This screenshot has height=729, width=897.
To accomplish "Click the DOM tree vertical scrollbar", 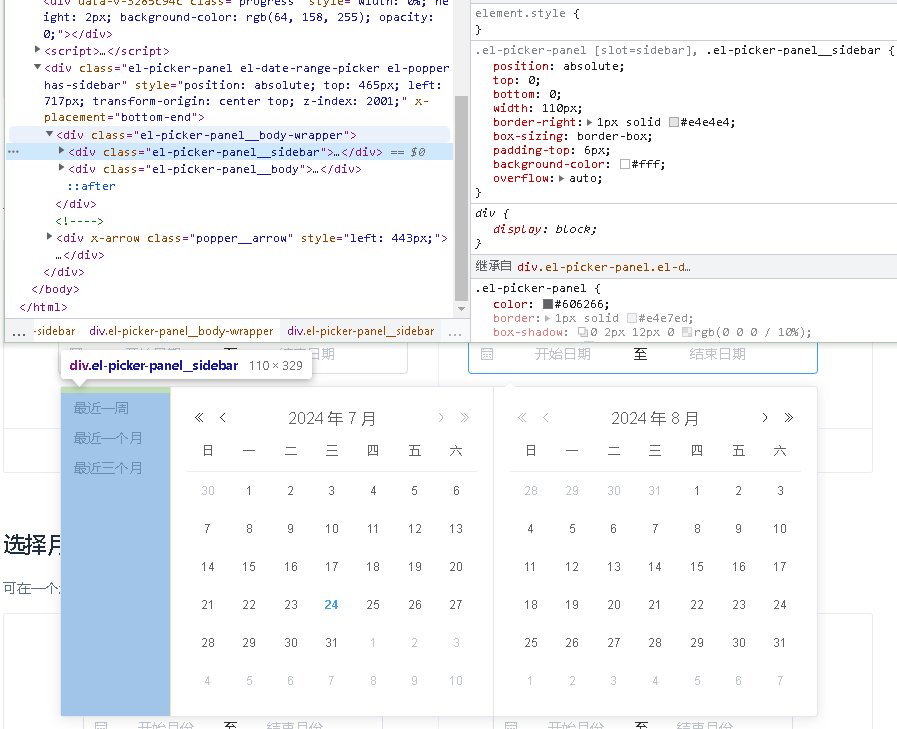I will coord(461,199).
